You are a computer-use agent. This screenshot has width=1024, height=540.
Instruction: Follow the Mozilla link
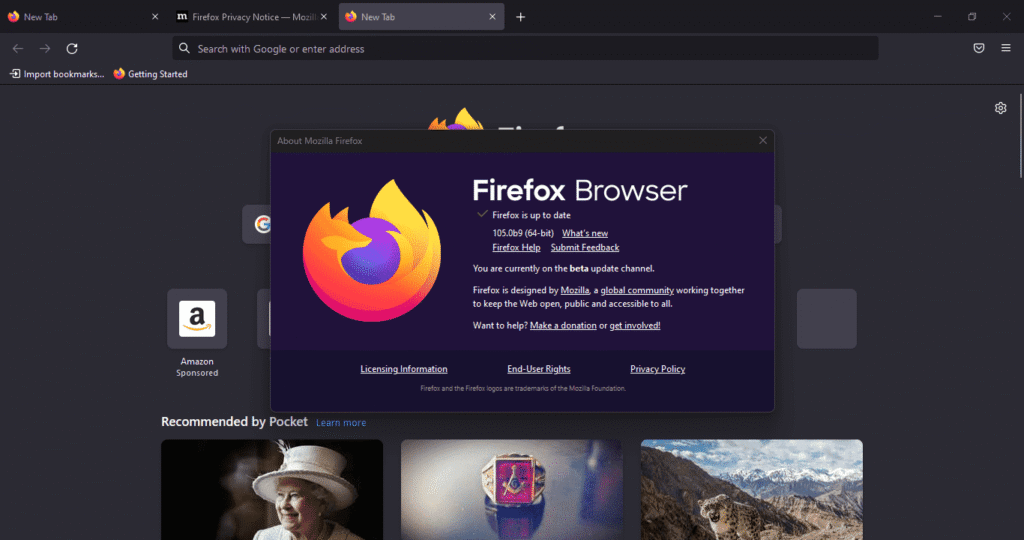pos(575,290)
